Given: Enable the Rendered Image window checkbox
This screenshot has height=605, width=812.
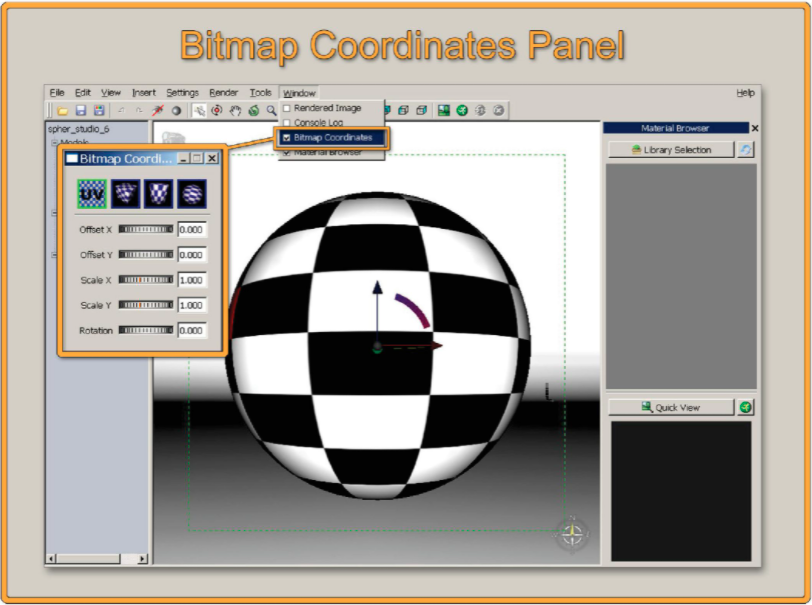Looking at the screenshot, I should tap(287, 108).
